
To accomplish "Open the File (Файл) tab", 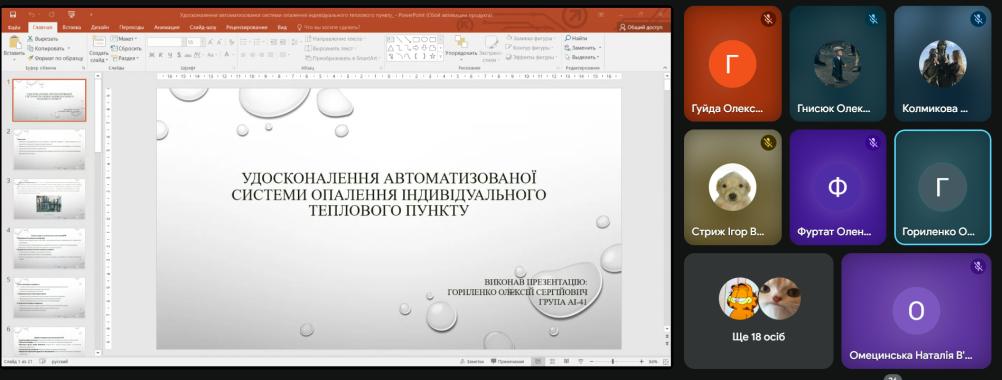I will point(14,27).
